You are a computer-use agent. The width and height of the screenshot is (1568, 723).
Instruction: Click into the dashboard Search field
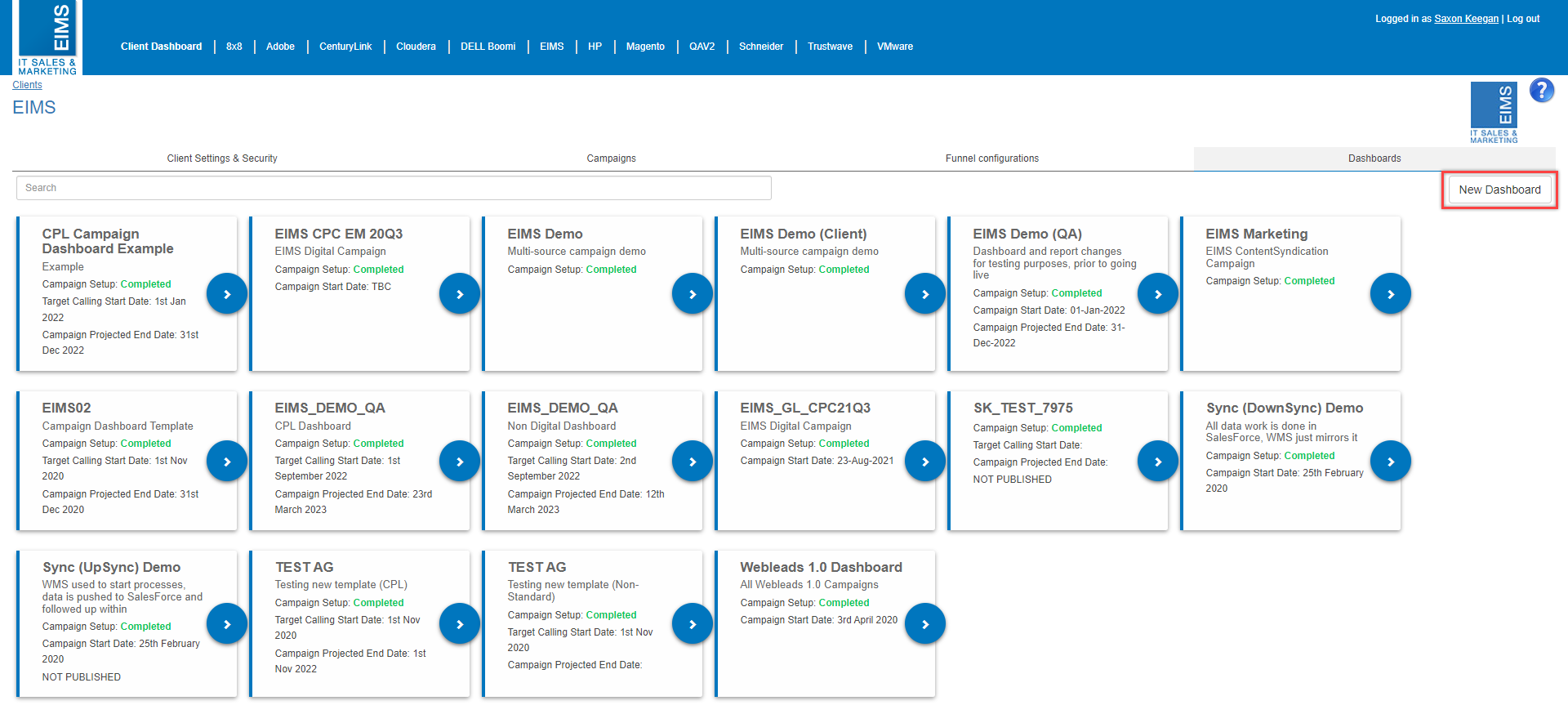point(394,188)
